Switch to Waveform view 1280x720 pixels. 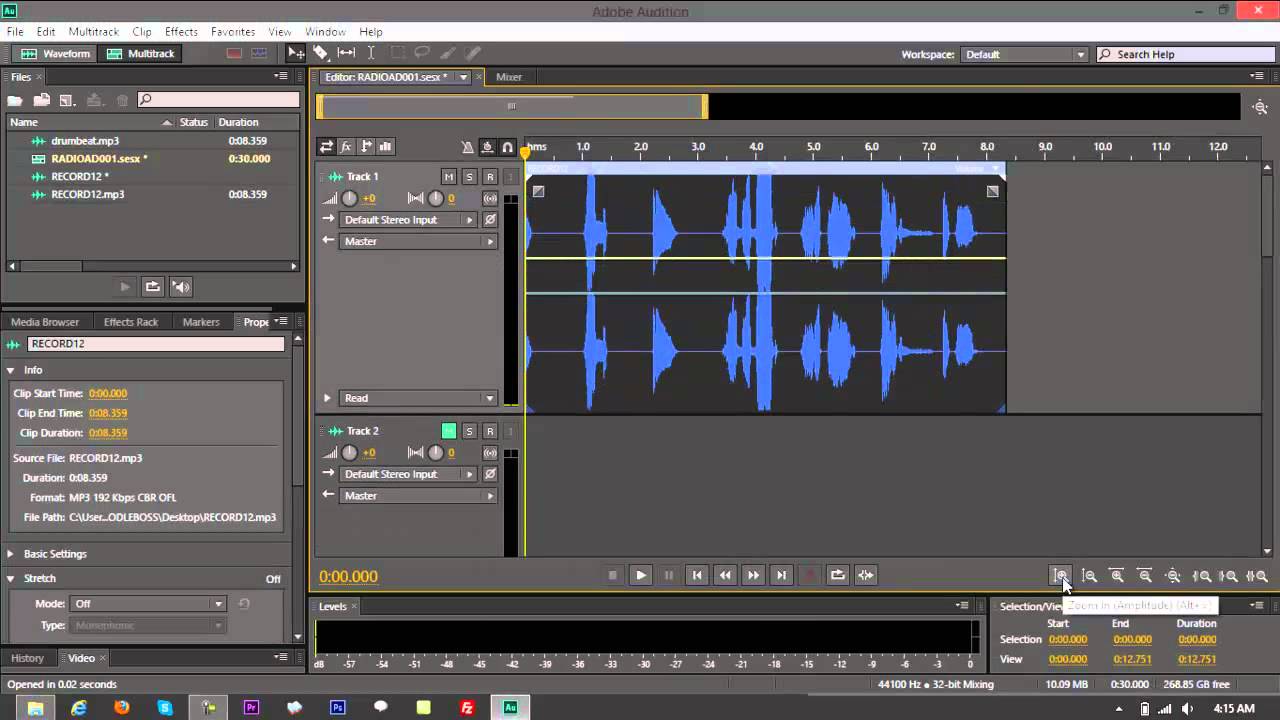[56, 54]
